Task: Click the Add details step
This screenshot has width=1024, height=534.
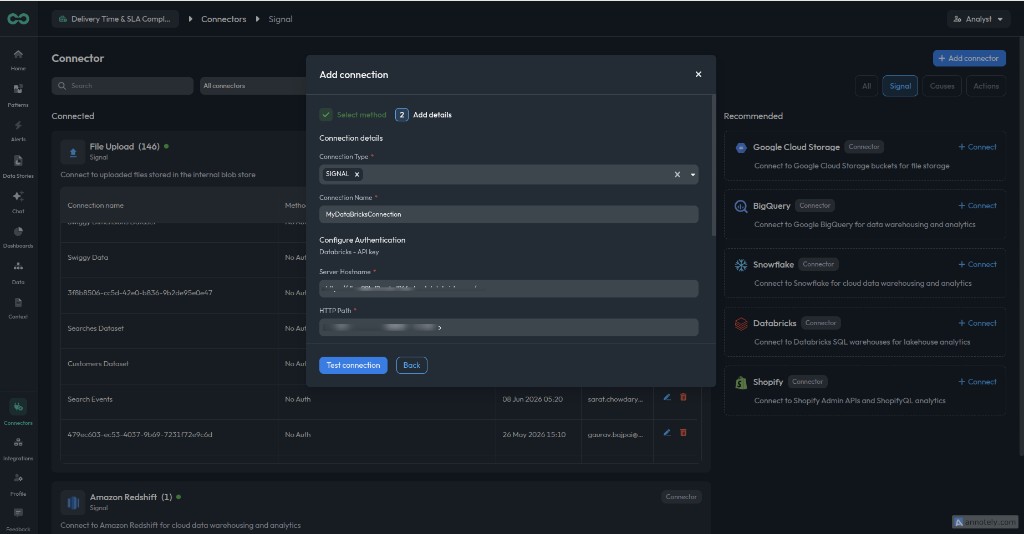Action: (423, 115)
